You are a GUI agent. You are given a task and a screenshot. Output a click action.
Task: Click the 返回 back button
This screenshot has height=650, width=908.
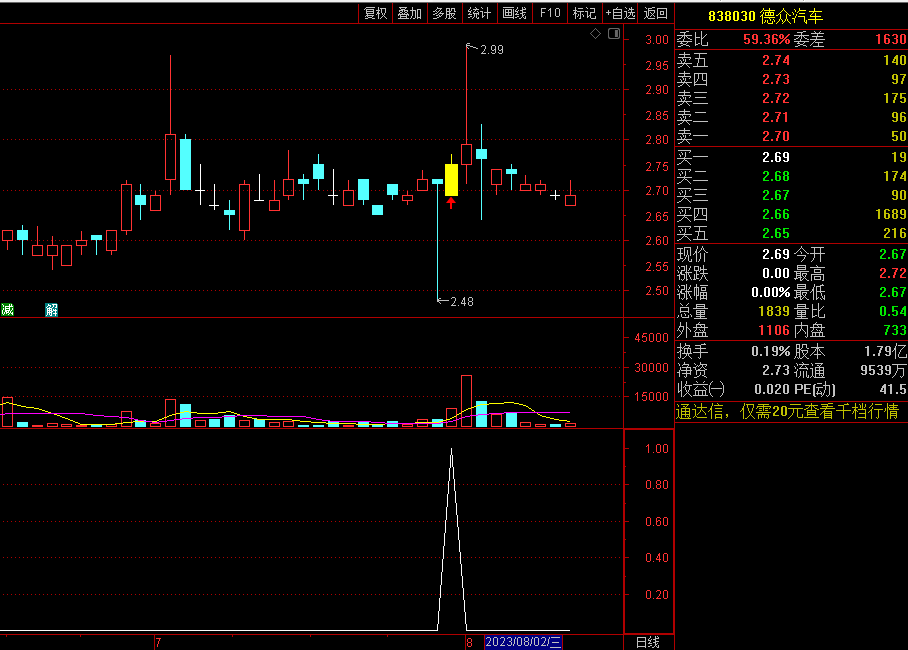pyautogui.click(x=656, y=13)
